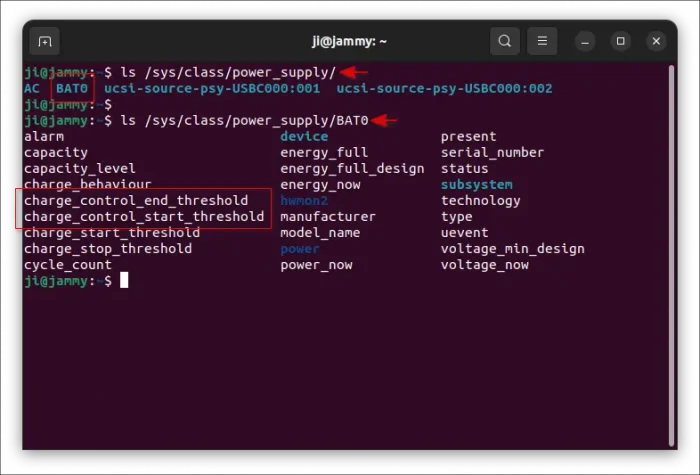The height and width of the screenshot is (475, 700).
Task: Click the cycle_count entry
Action: coord(68,264)
